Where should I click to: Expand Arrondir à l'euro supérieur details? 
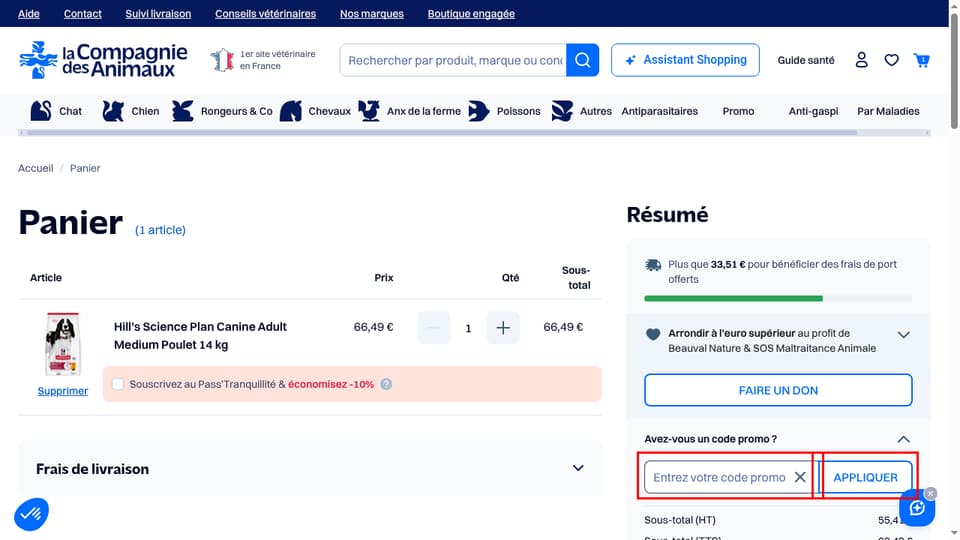pyautogui.click(x=903, y=335)
